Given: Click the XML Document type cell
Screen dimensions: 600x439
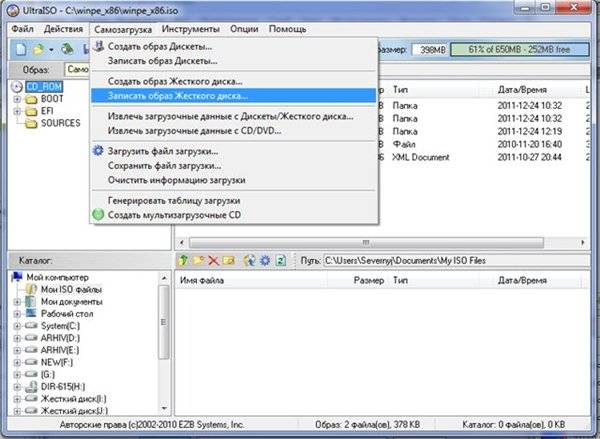Looking at the screenshot, I should (x=421, y=157).
